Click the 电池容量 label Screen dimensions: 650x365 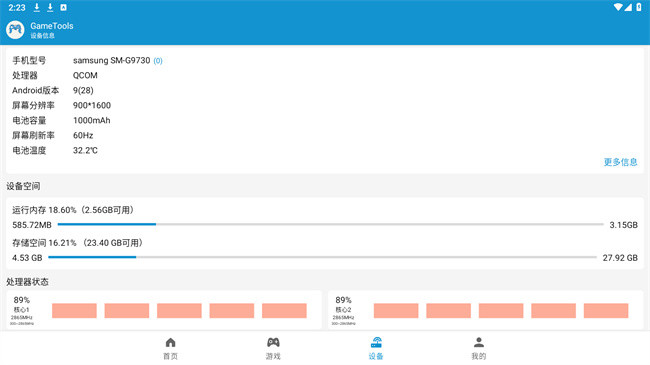pyautogui.click(x=29, y=120)
